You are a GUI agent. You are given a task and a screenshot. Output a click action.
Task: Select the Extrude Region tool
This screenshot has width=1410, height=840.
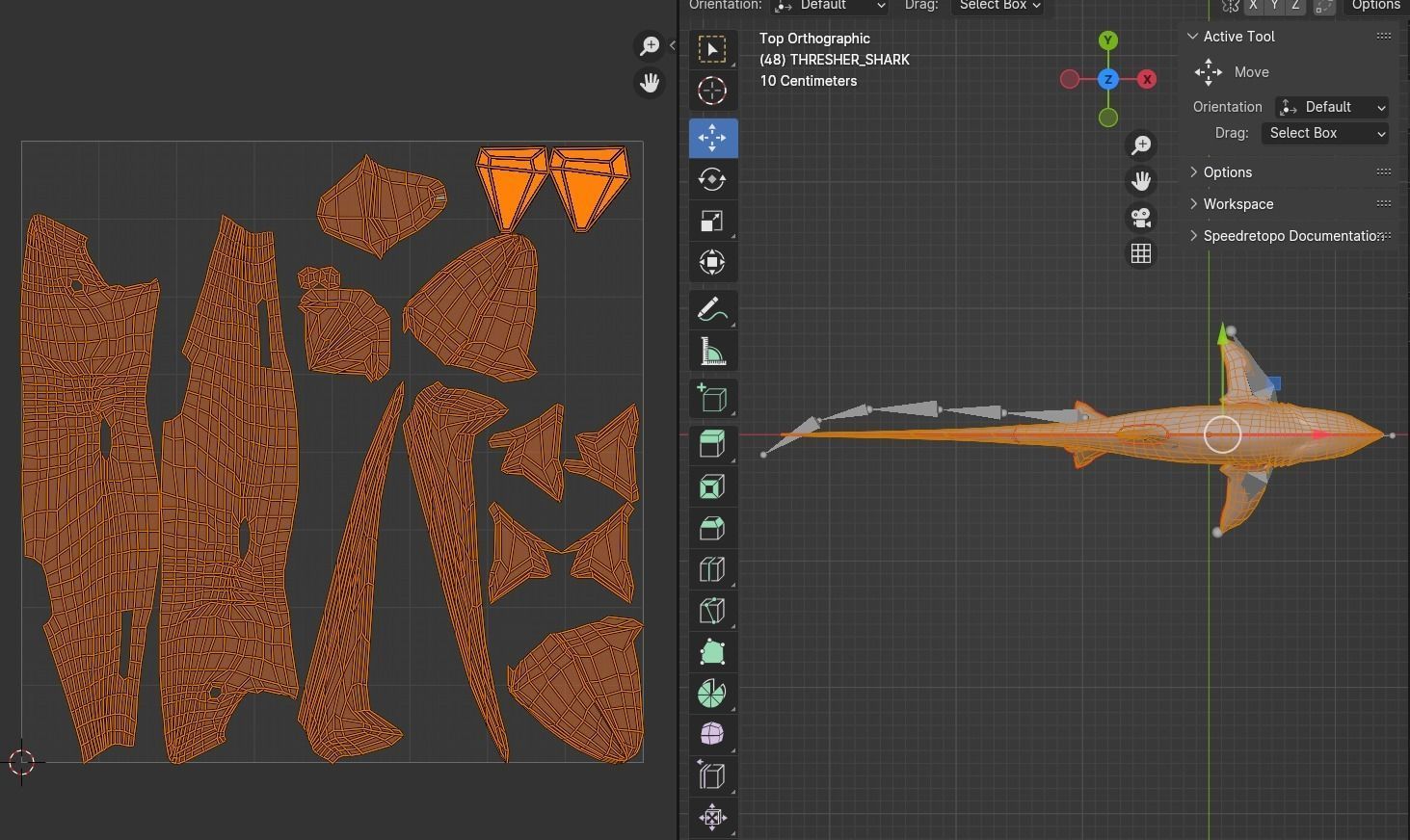coord(712,444)
